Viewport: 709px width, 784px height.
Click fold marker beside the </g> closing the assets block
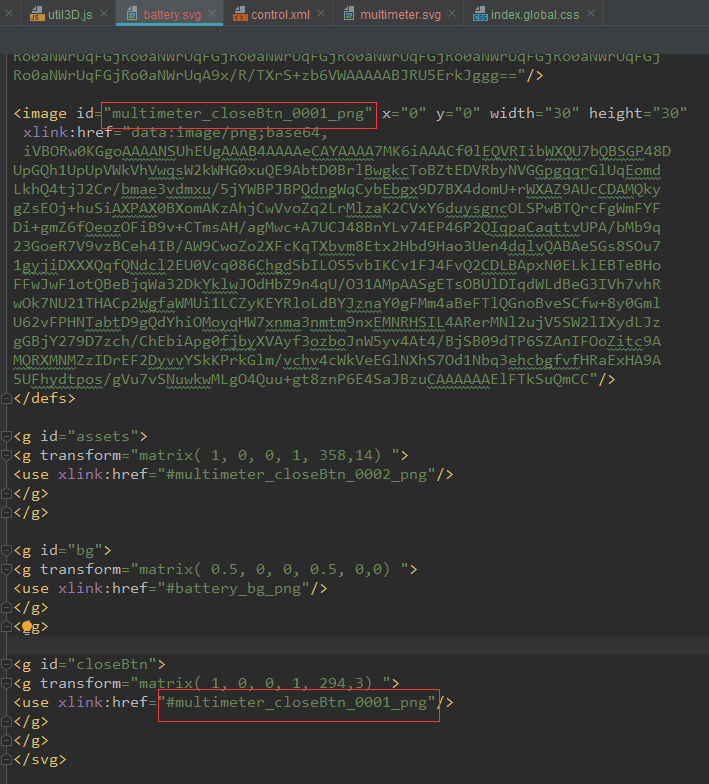coord(6,512)
